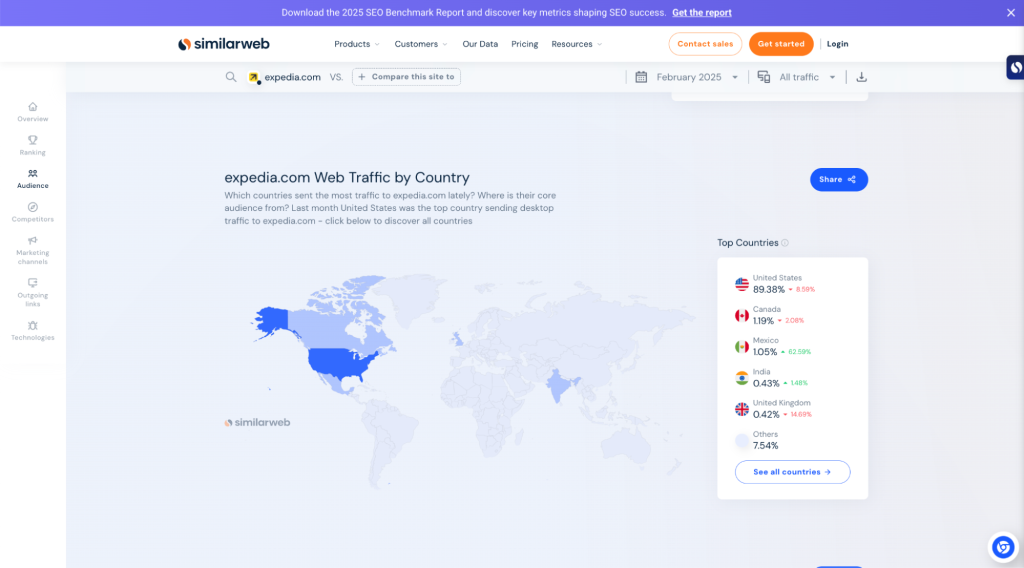Open the February 2025 date dropdown
This screenshot has width=1024, height=568.
coord(697,77)
